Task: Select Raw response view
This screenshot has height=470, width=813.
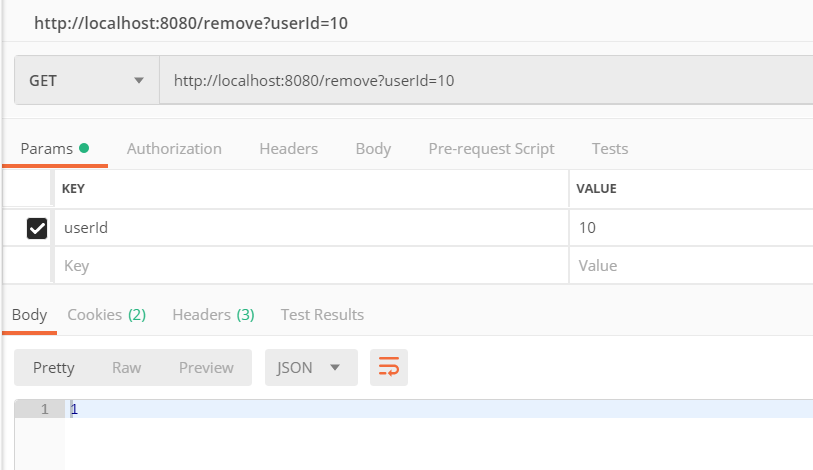Action: [x=127, y=367]
